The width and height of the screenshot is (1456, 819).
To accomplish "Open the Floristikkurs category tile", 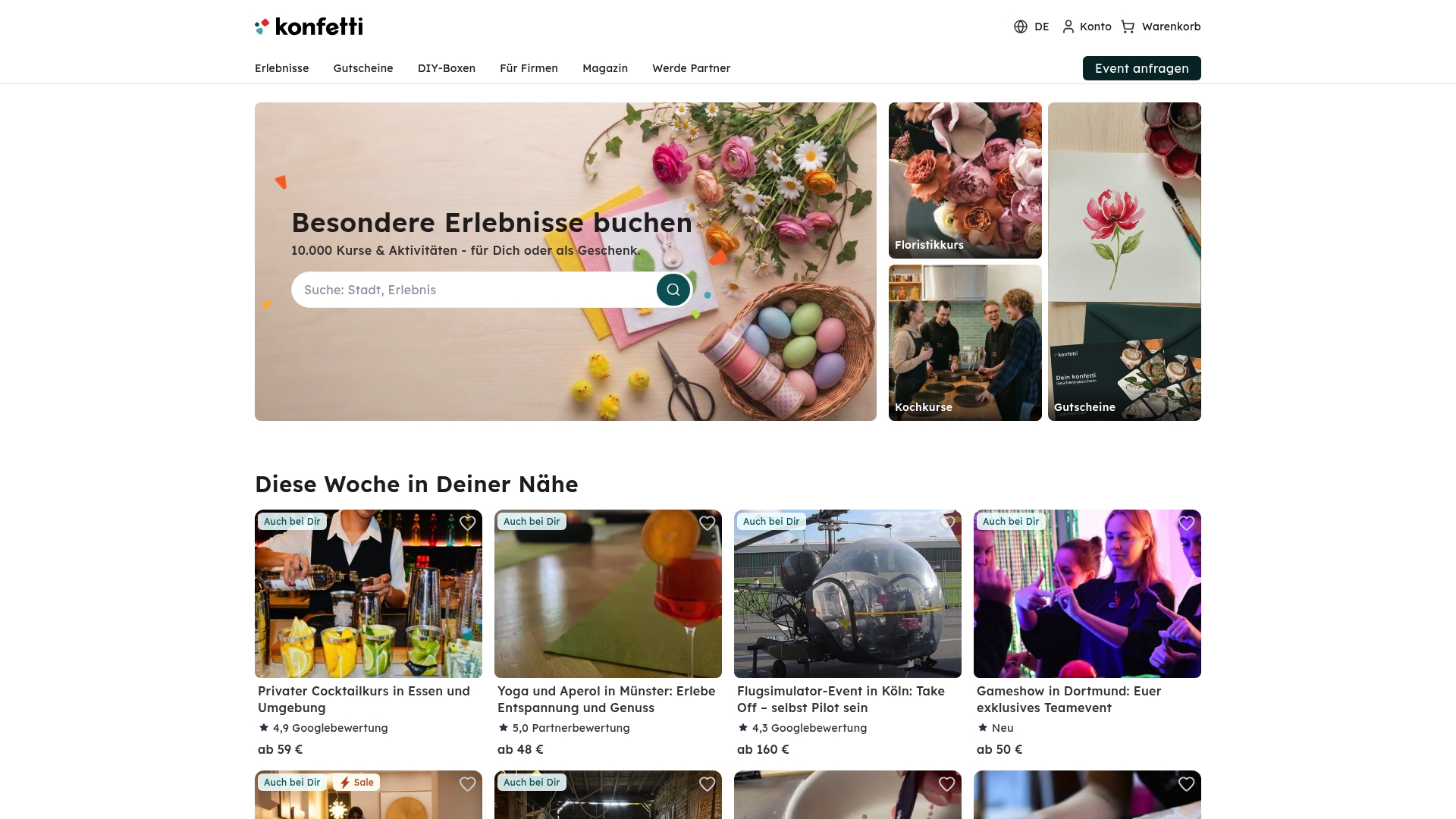I will (x=965, y=180).
